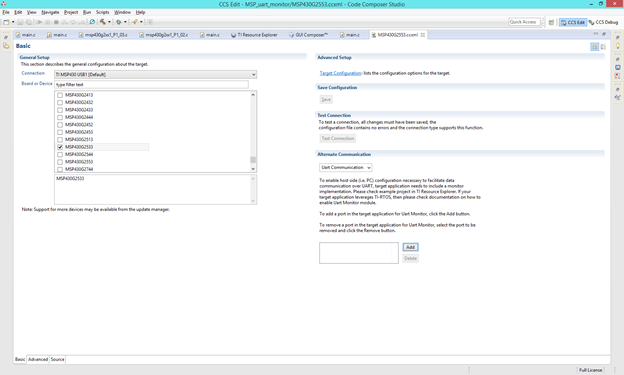Click the blue view icon in right sidebar
This screenshot has width=624, height=375.
click(618, 67)
